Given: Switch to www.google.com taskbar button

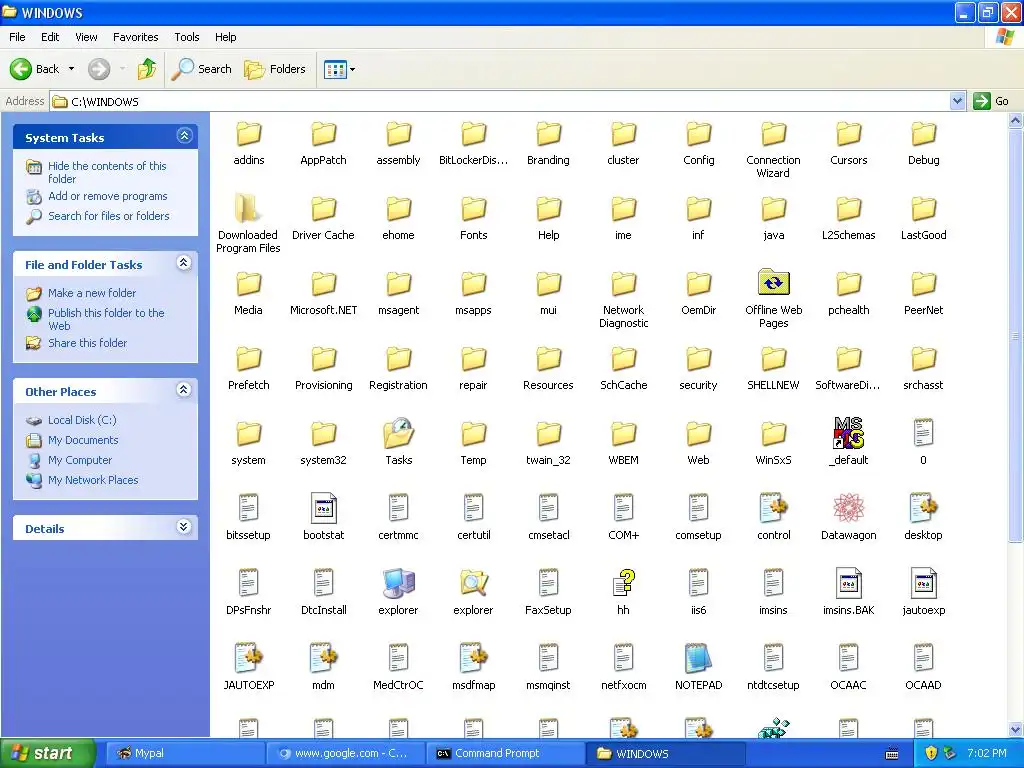Looking at the screenshot, I should tap(344, 753).
